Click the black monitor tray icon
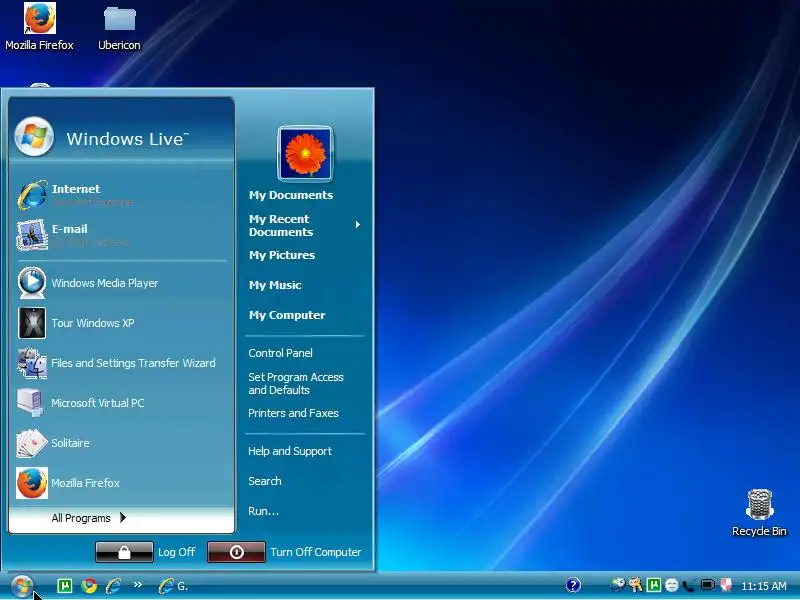Viewport: 800px width, 600px height. 708,585
